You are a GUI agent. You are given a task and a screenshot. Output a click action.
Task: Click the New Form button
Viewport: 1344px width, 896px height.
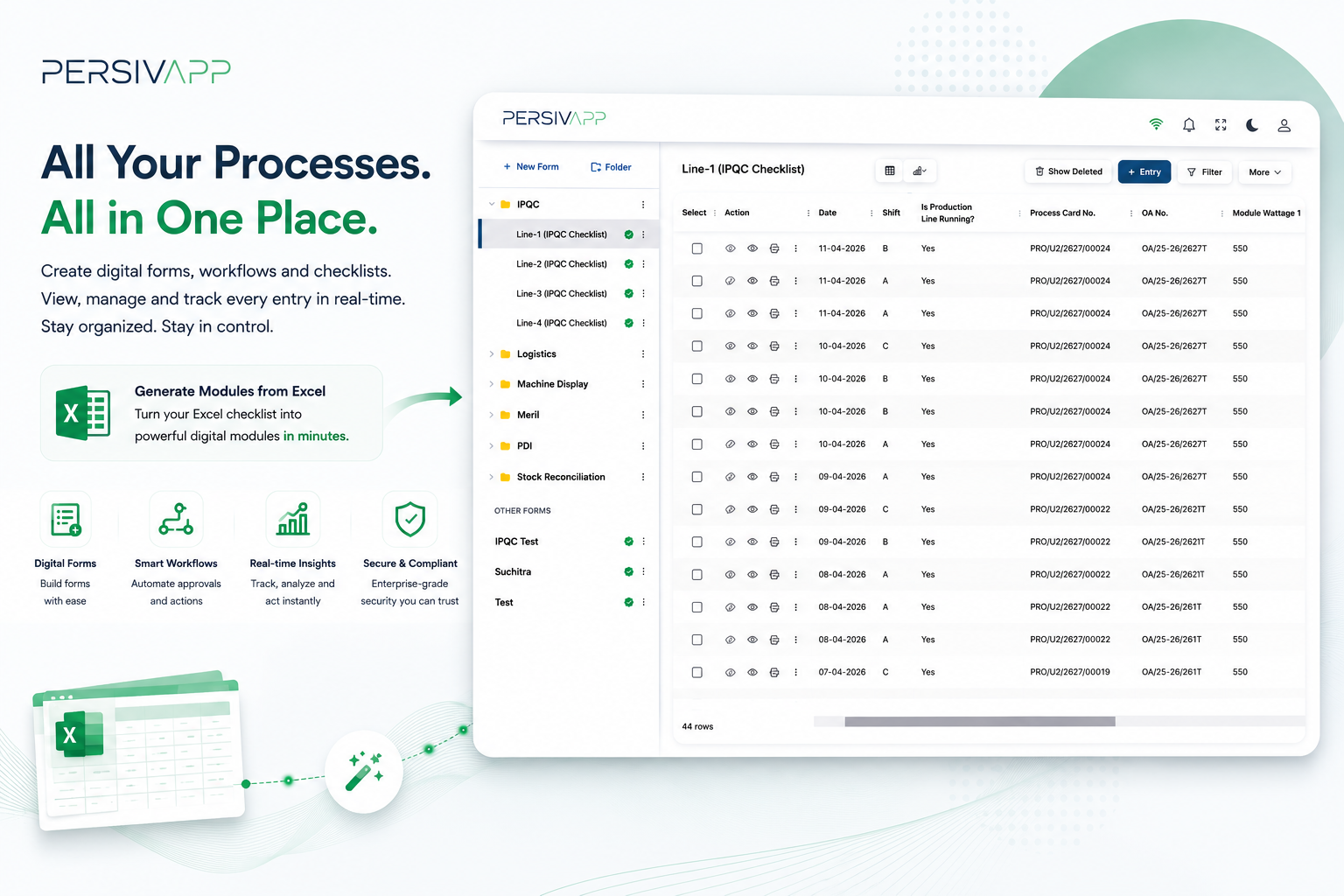coord(531,166)
